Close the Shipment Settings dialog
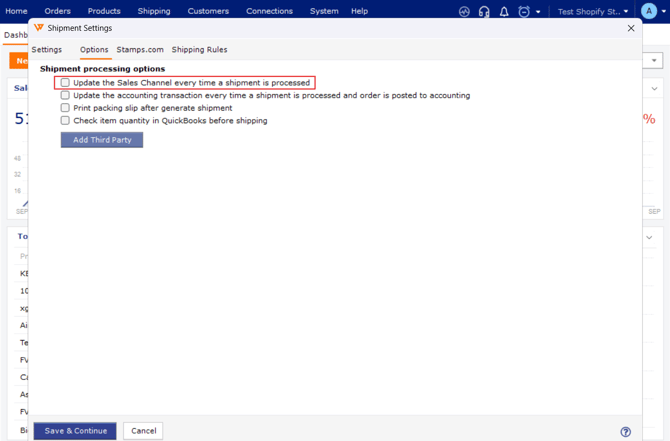 [x=631, y=28]
